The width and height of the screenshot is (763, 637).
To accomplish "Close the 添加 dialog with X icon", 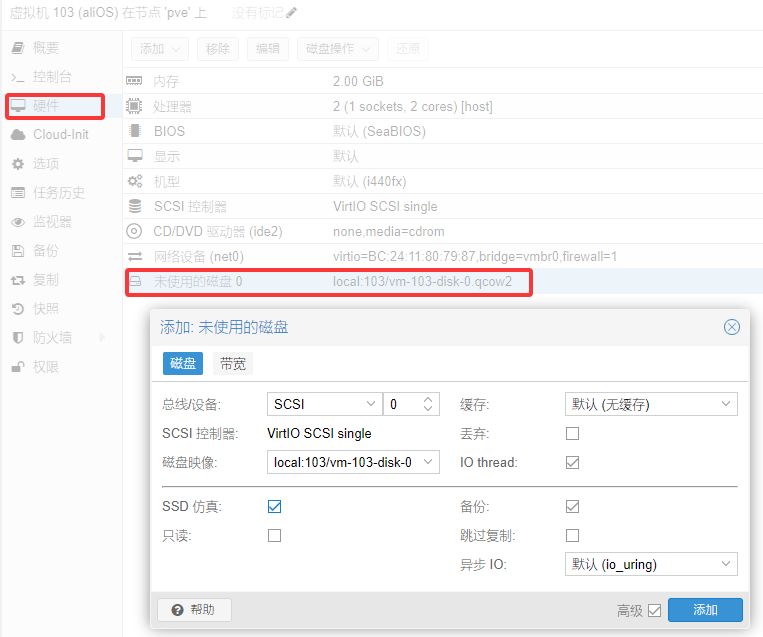I will pyautogui.click(x=732, y=327).
